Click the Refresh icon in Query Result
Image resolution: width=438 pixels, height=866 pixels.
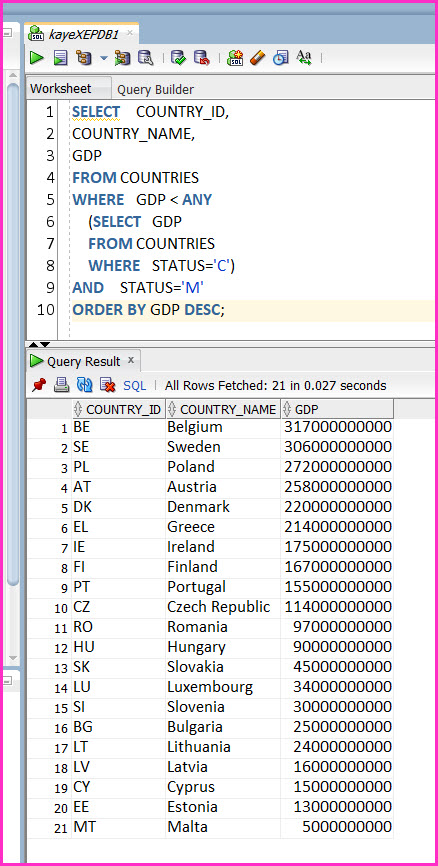coord(84,385)
